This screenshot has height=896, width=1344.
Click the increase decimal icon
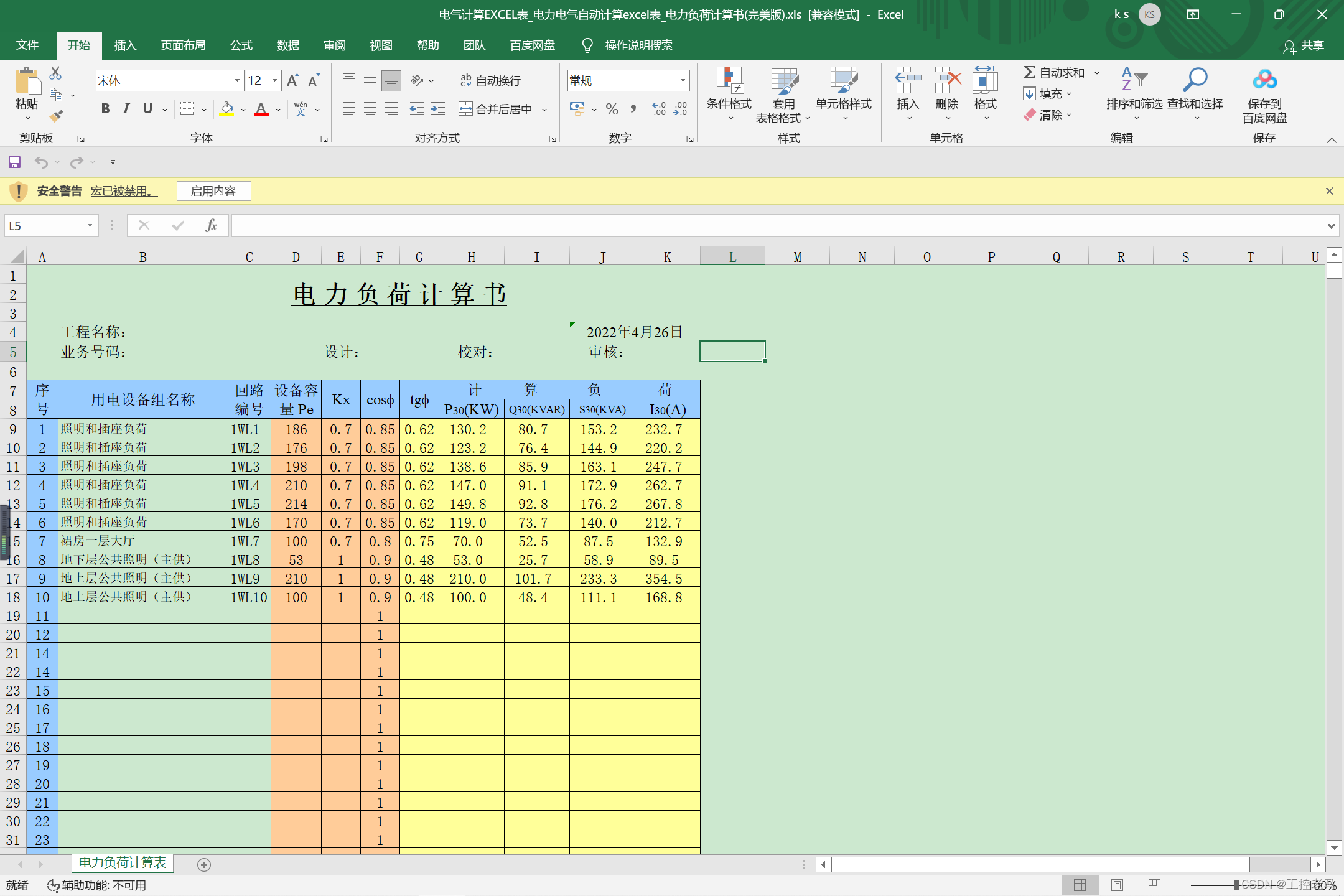(x=659, y=110)
